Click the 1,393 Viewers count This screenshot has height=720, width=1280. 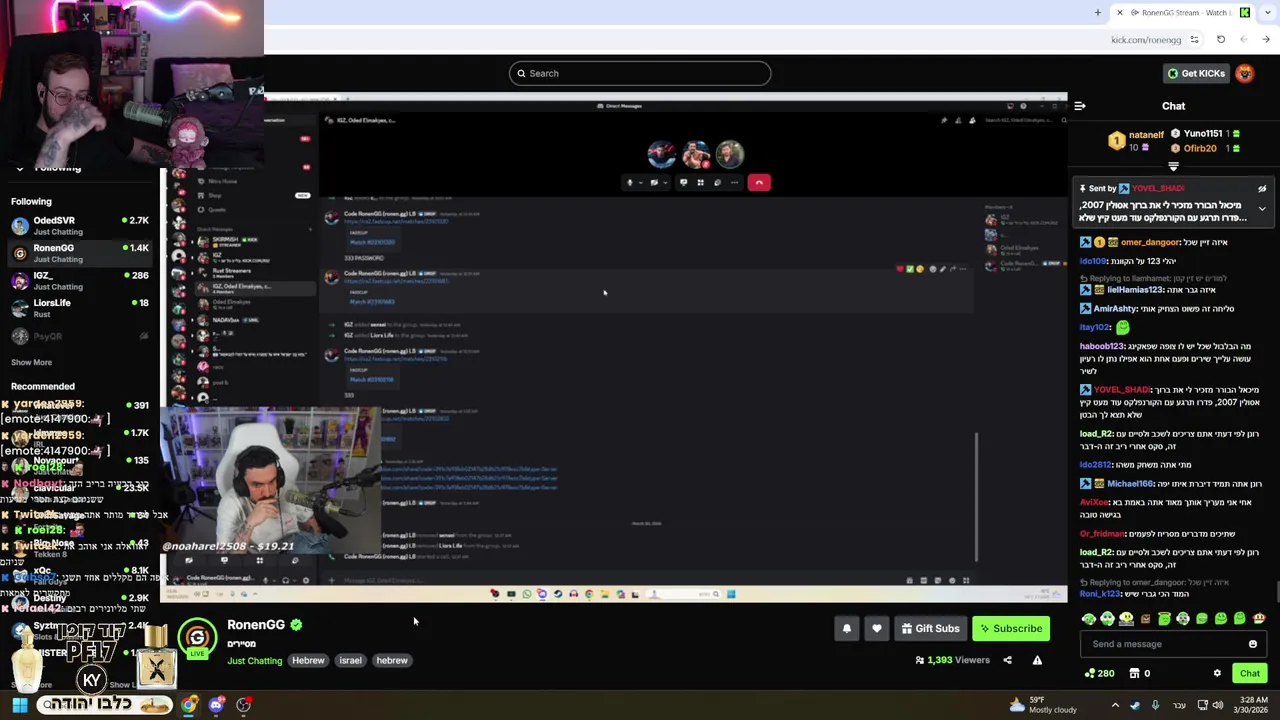click(952, 660)
